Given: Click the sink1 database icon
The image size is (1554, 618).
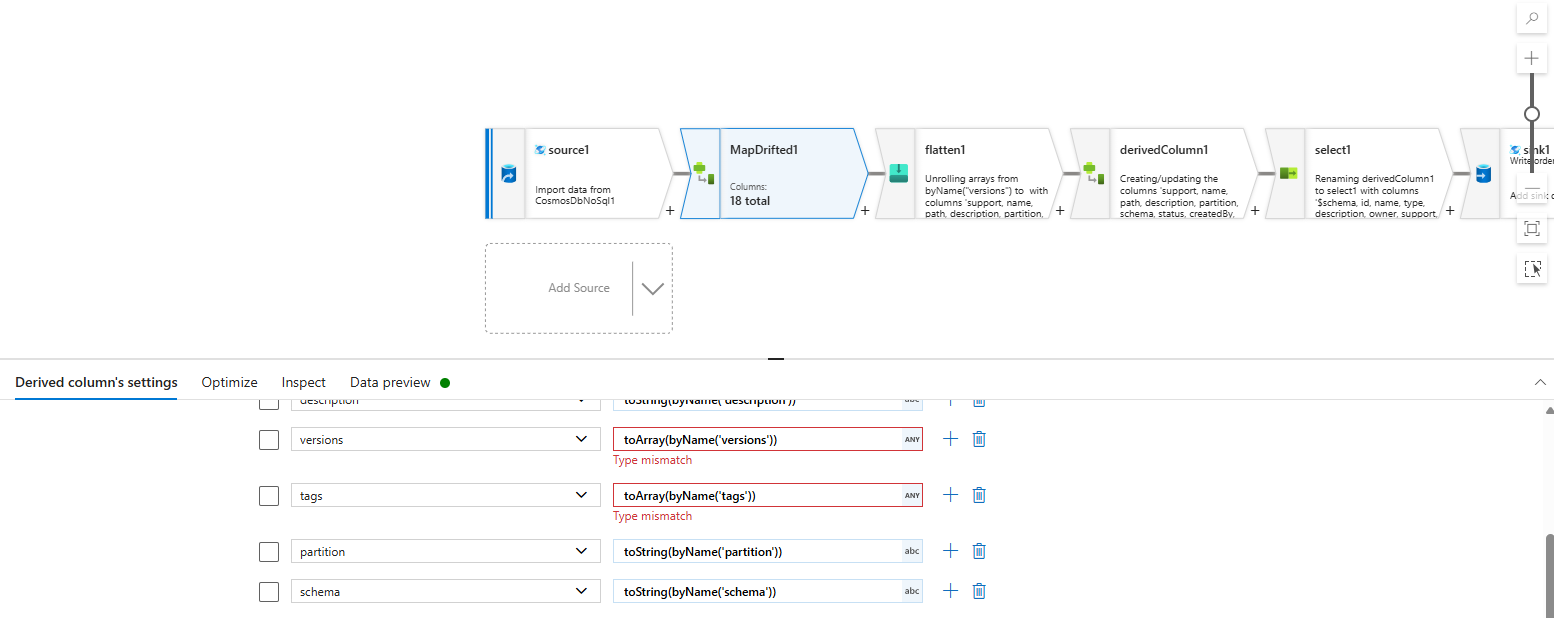Looking at the screenshot, I should click(1482, 174).
